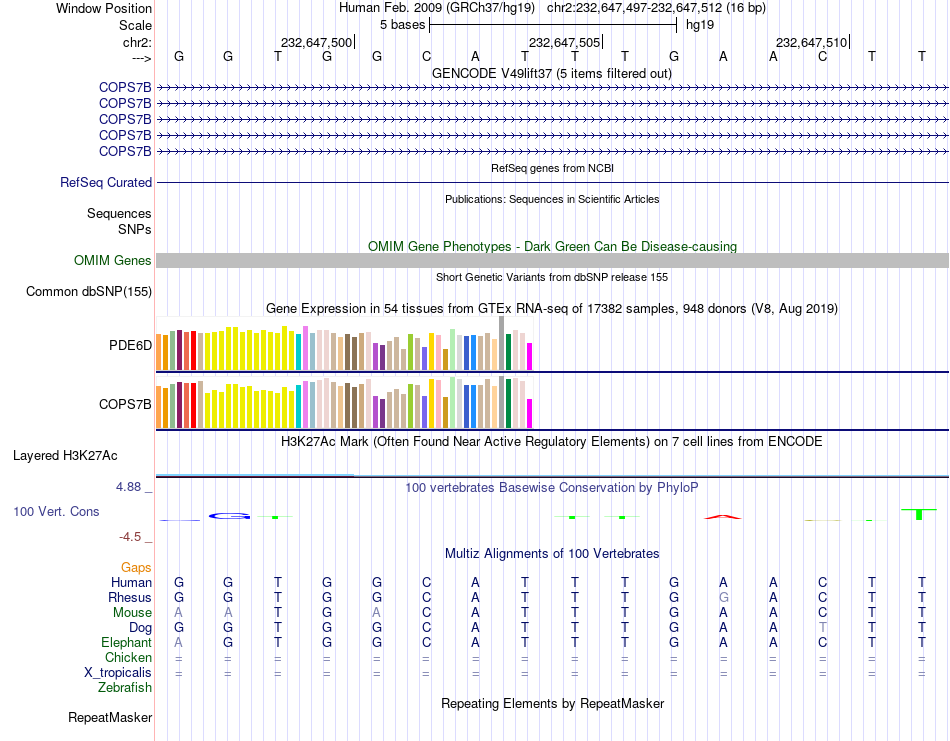Click the Gaps row label
Image resolution: width=950 pixels, height=741 pixels.
pos(136,567)
